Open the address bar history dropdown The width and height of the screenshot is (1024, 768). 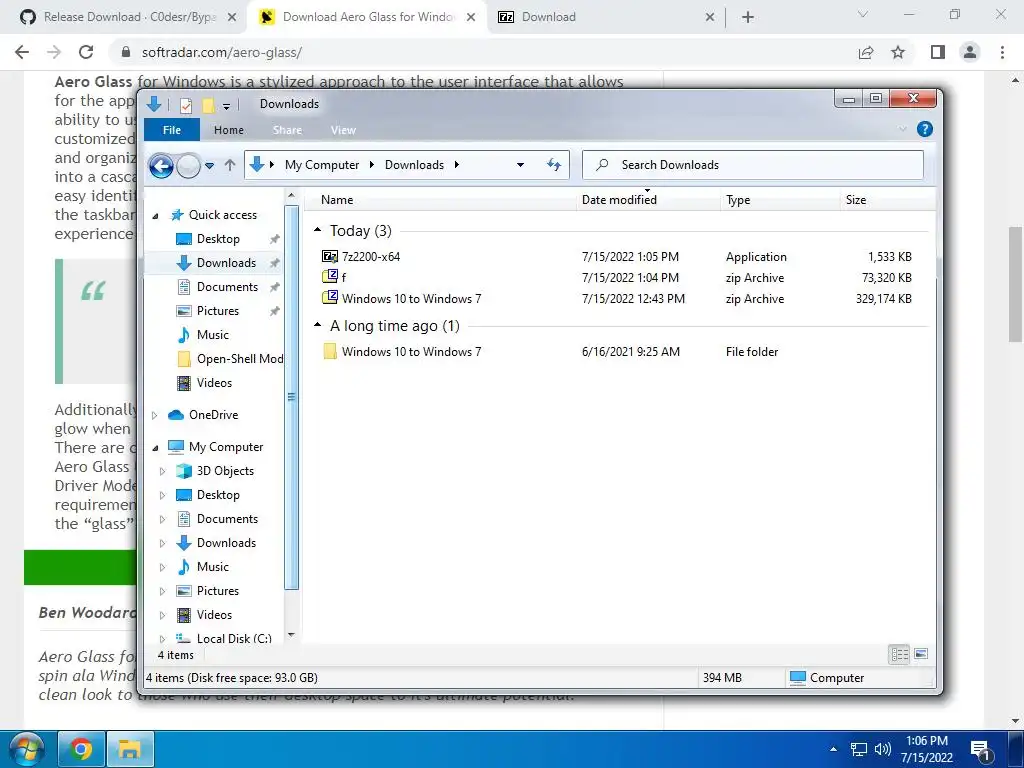pos(520,165)
